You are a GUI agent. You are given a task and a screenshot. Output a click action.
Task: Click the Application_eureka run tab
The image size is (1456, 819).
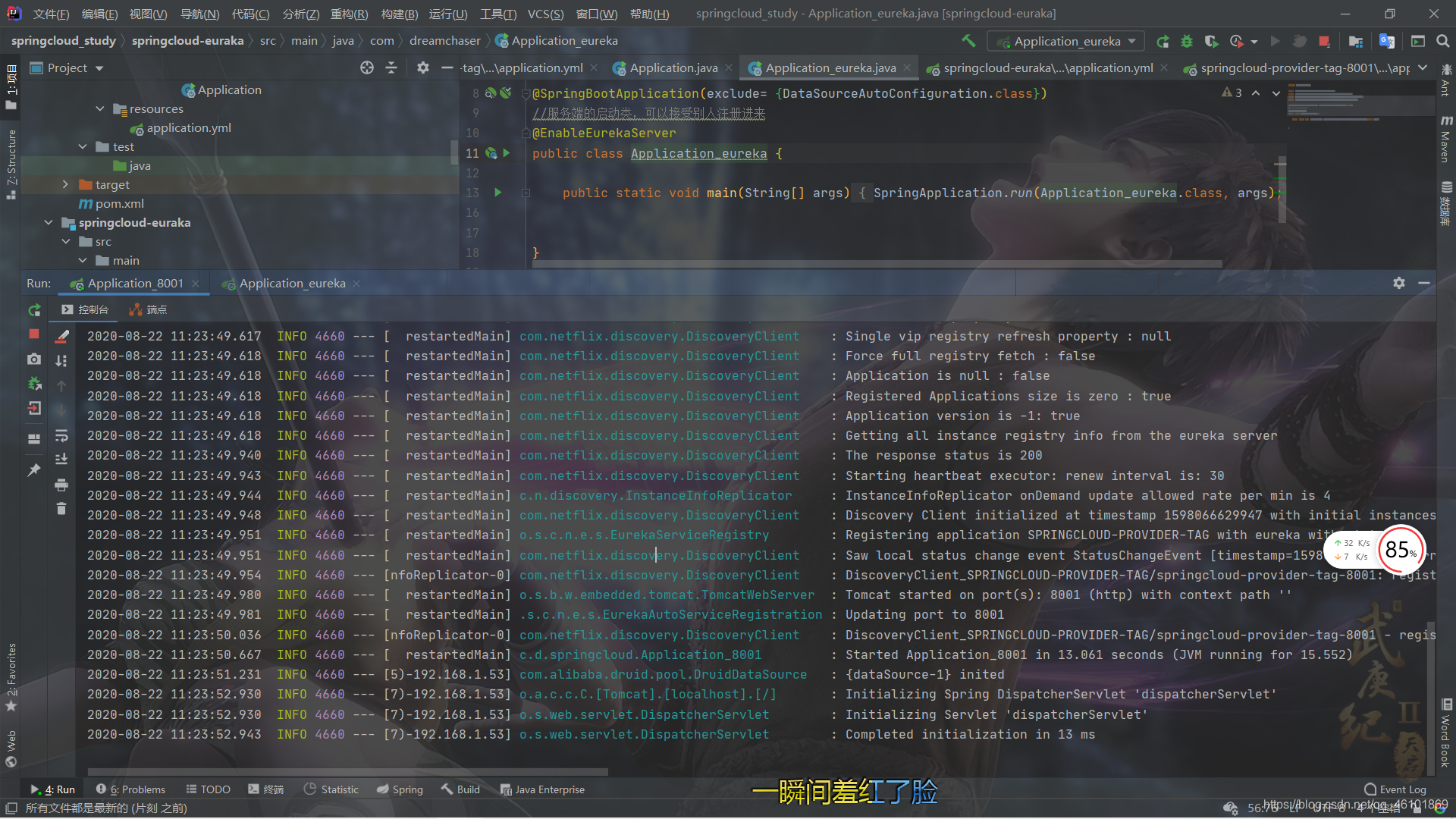(x=293, y=283)
